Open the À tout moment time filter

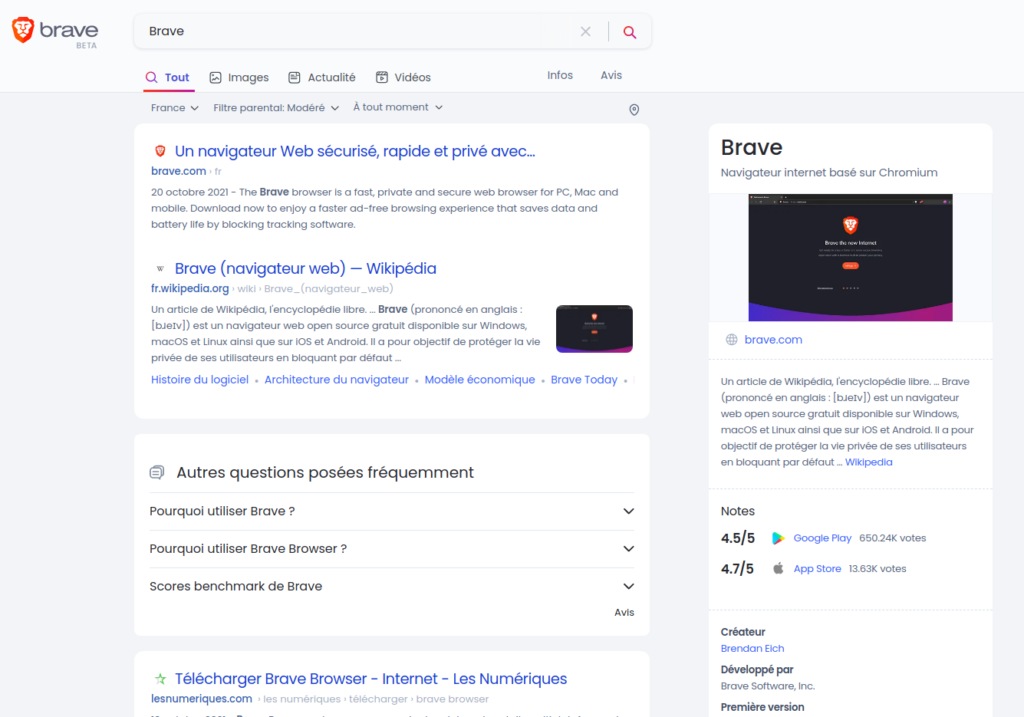click(398, 107)
